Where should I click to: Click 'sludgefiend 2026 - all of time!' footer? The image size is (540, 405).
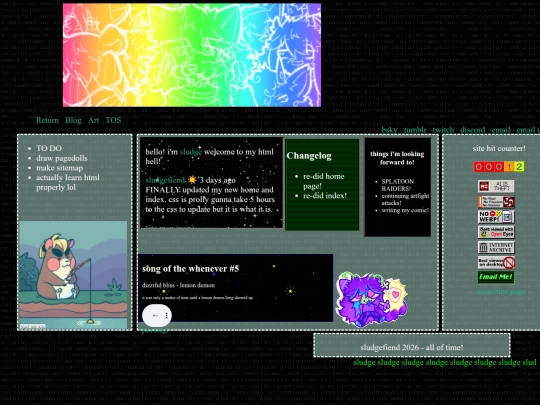[412, 347]
